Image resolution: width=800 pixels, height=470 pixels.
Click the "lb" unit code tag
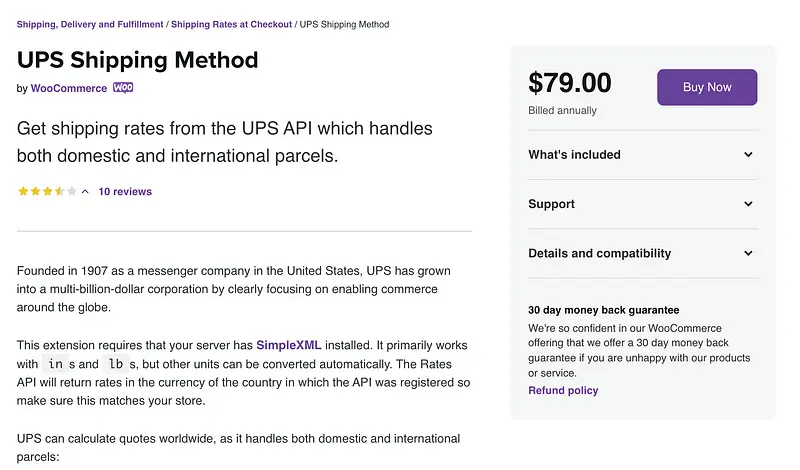[116, 364]
